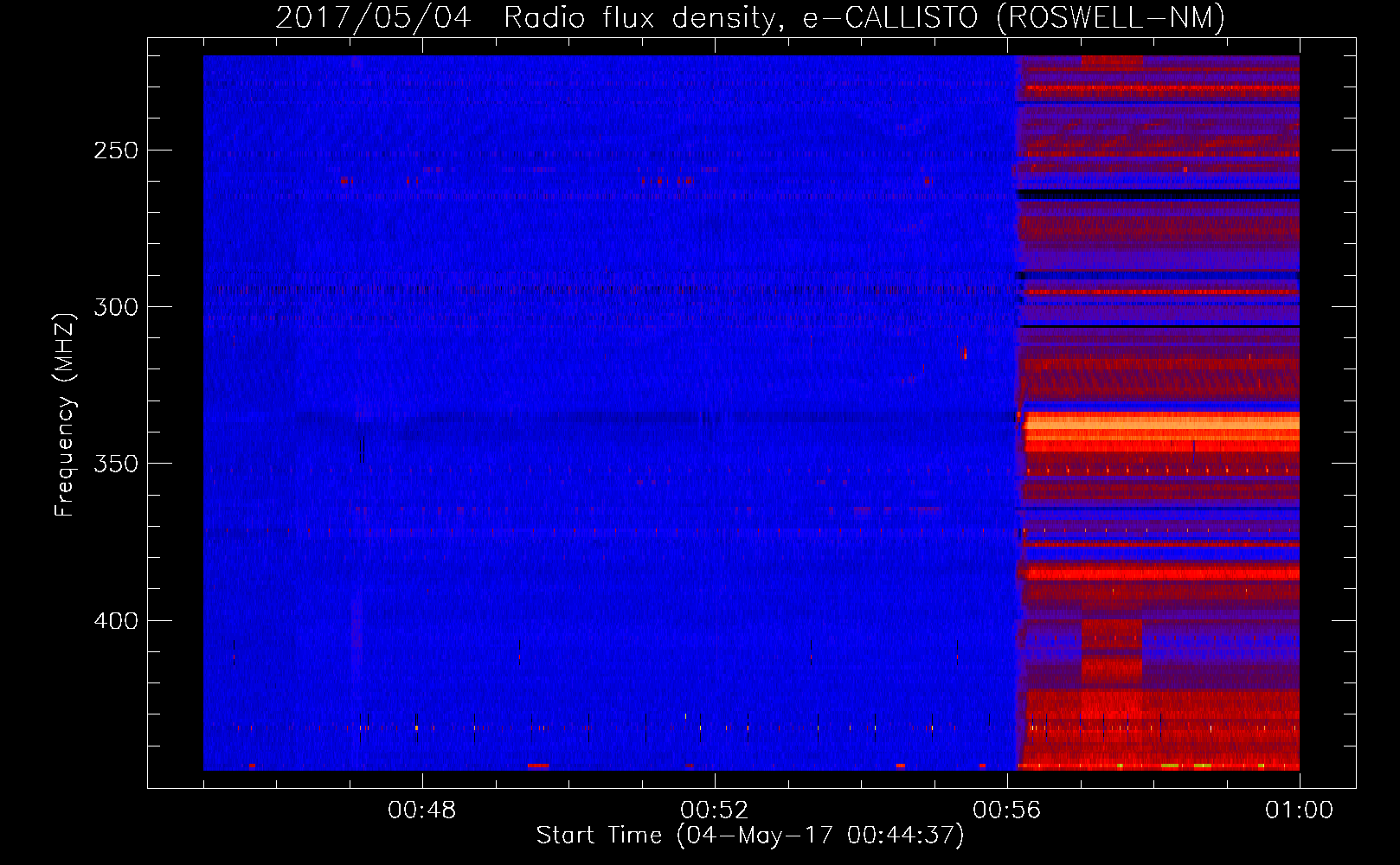Click the '00:56' time tick label
Image resolution: width=1400 pixels, height=865 pixels.
[x=1007, y=811]
